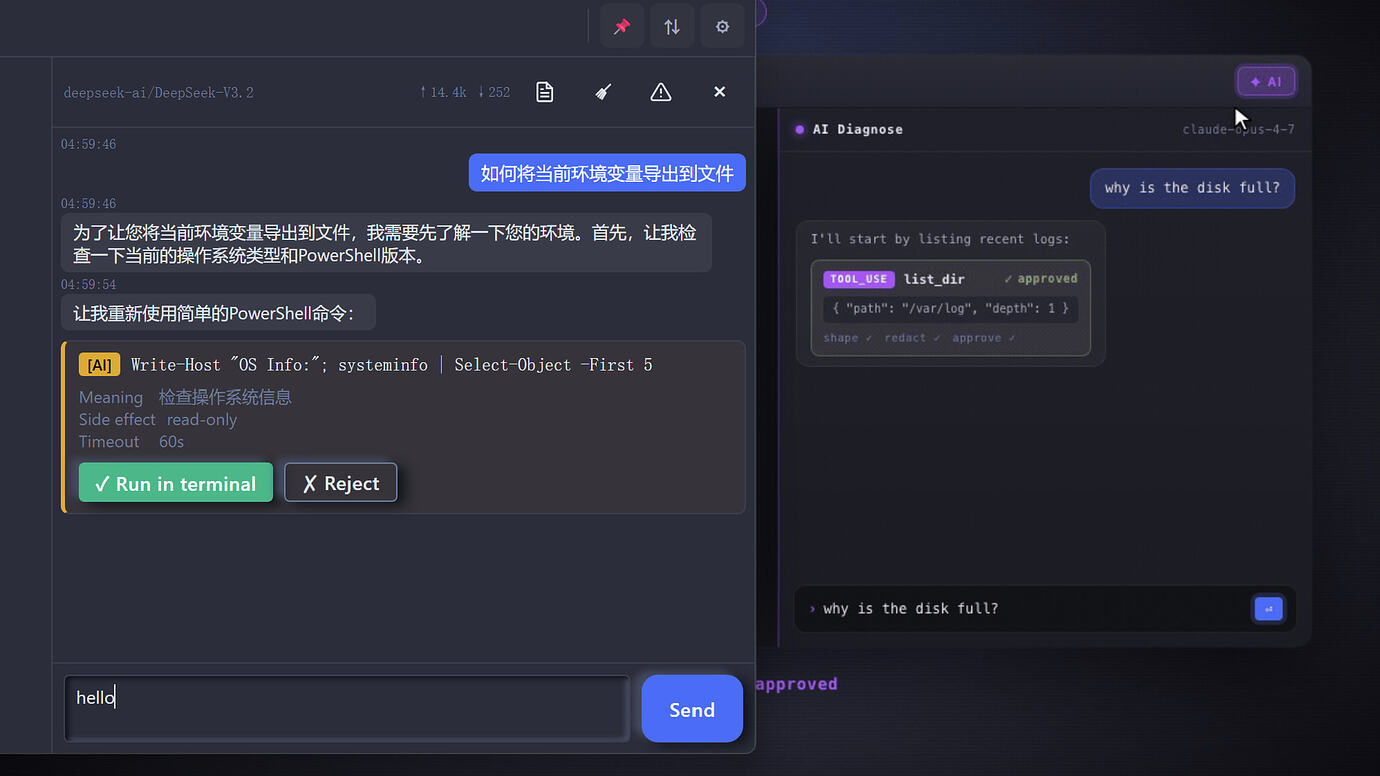The image size is (1380, 776).
Task: Click the list_dir tool name
Action: click(x=934, y=279)
